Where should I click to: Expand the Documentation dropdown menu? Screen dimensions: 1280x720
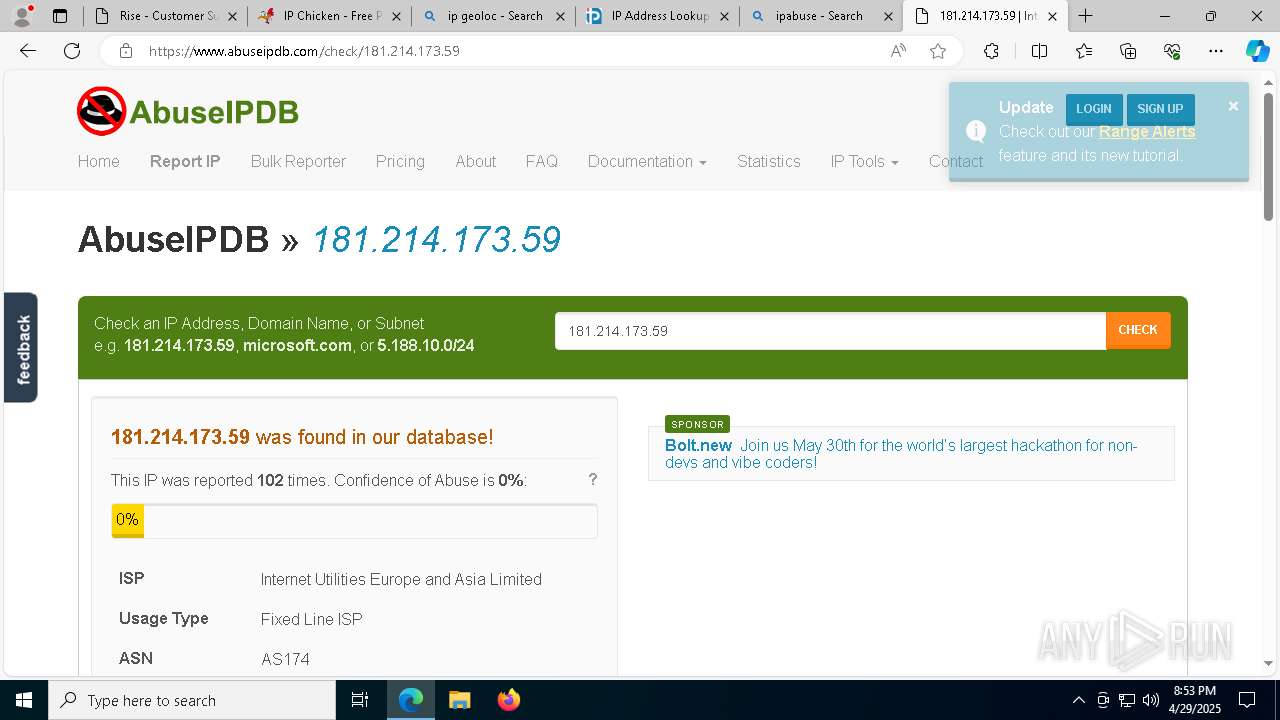click(647, 161)
